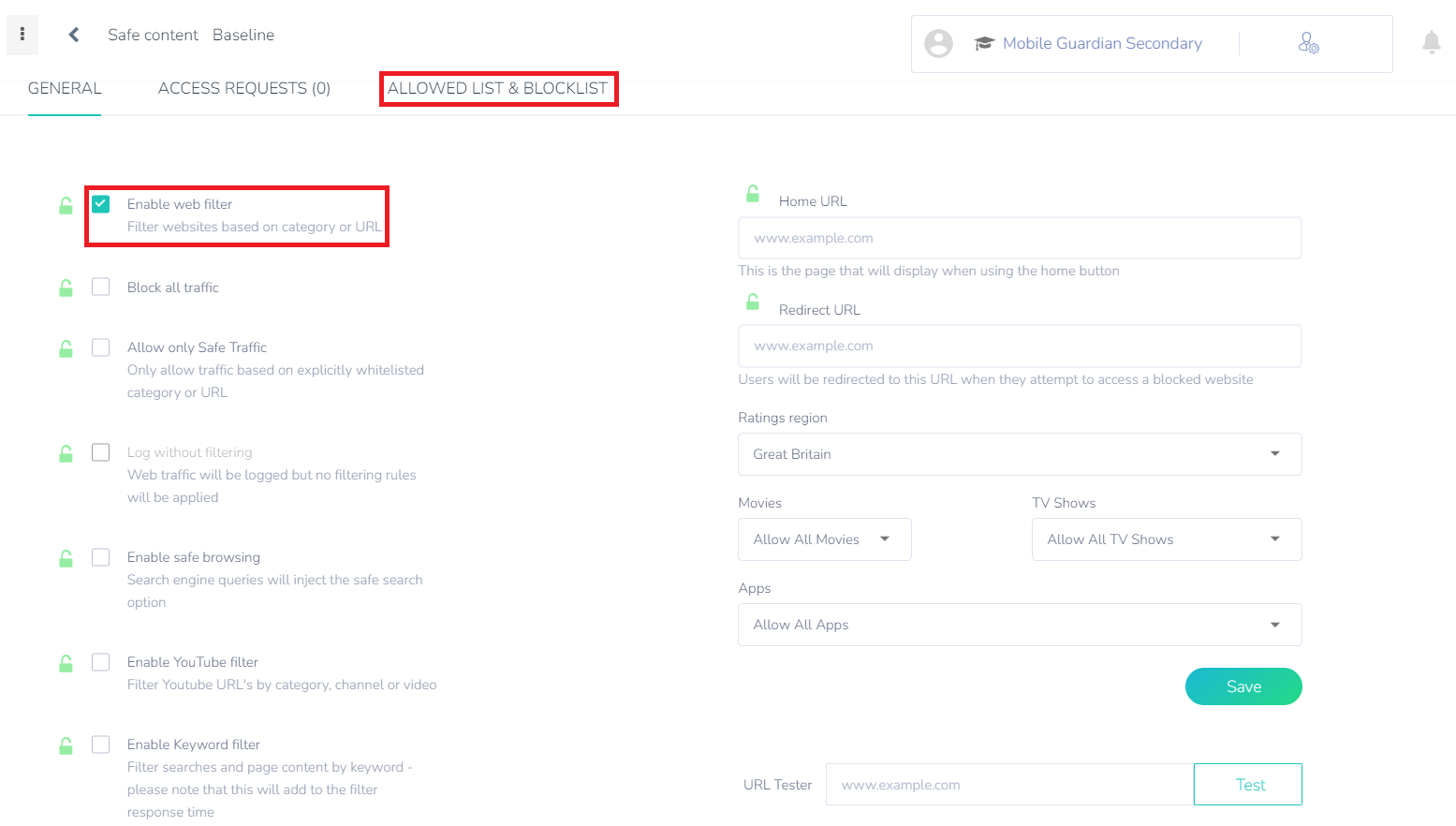The width and height of the screenshot is (1456, 826).
Task: Click 'Enable YouTube filter' label
Action: [193, 662]
